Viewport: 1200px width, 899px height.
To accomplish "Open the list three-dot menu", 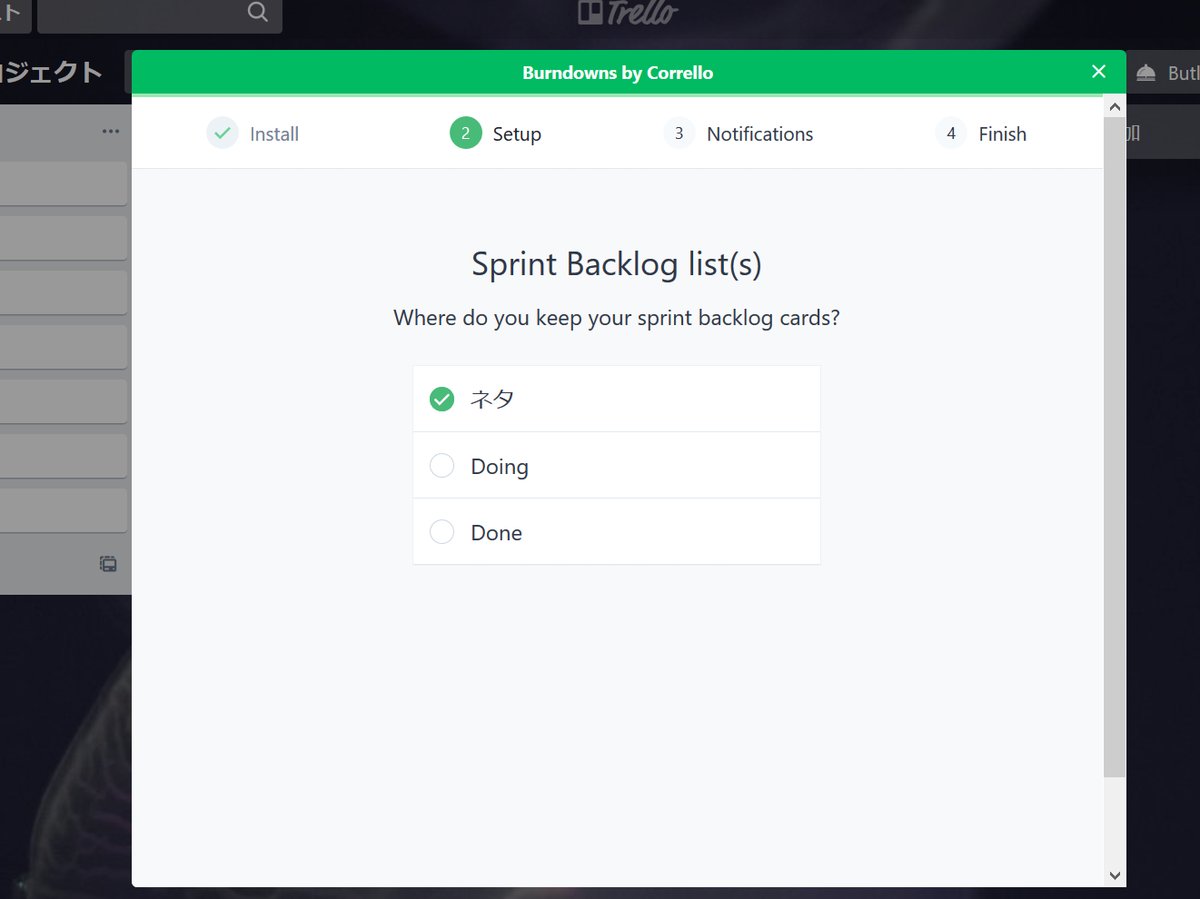I will tap(111, 132).
